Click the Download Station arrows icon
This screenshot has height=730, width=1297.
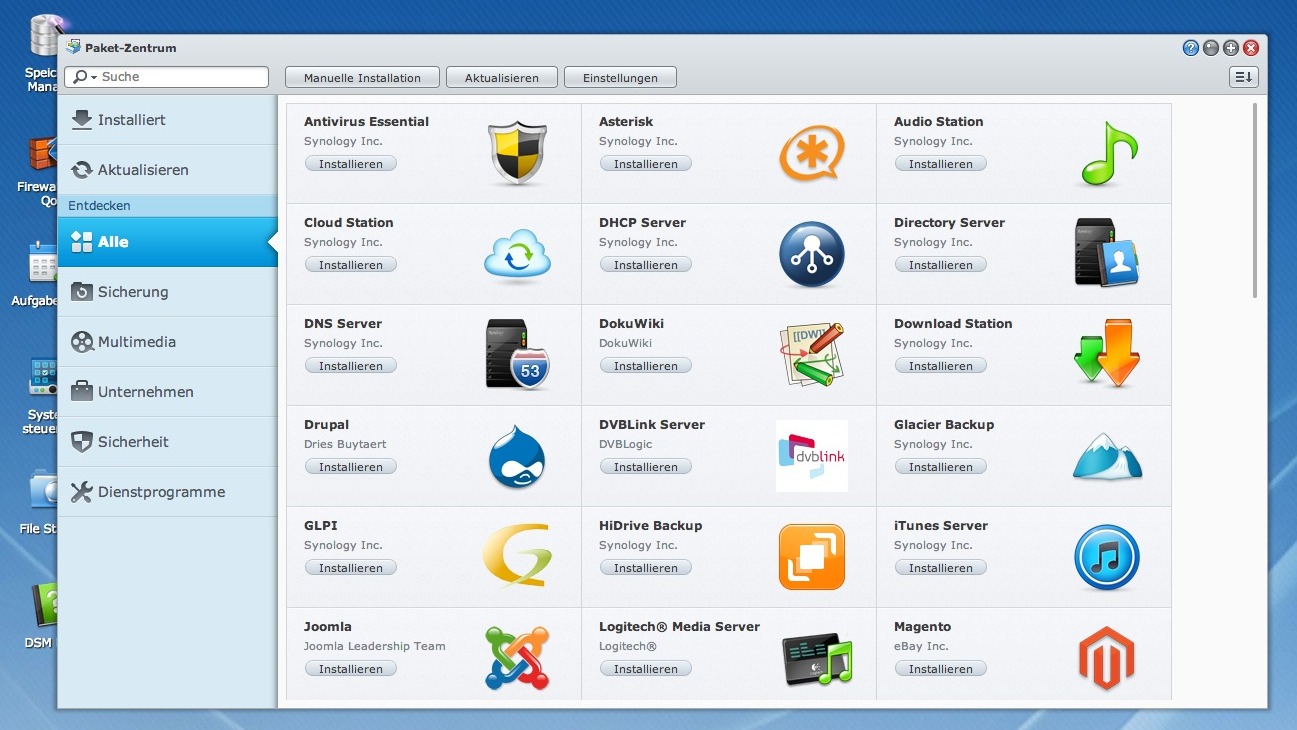1107,354
